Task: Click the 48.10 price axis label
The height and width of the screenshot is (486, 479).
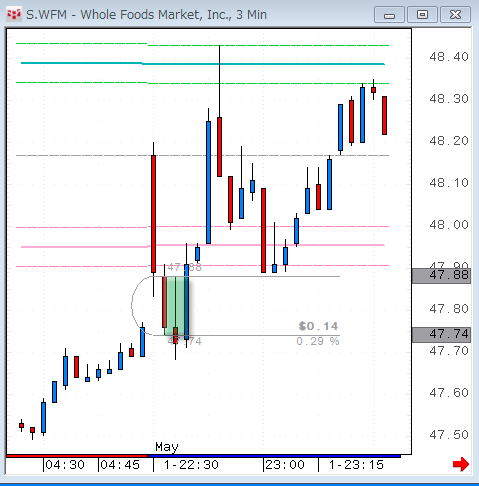Action: (x=449, y=183)
